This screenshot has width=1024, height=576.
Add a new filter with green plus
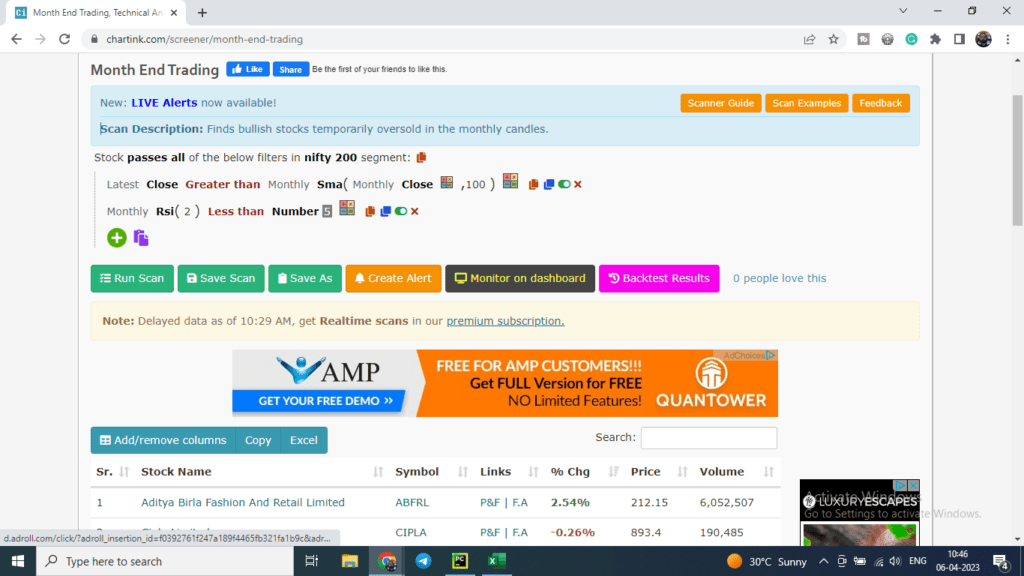tap(117, 238)
